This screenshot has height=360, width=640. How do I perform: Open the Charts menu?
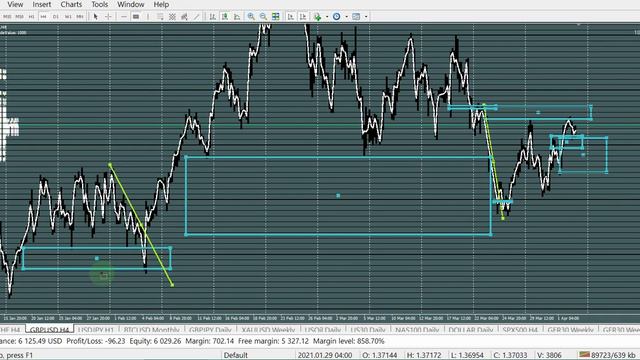71,4
